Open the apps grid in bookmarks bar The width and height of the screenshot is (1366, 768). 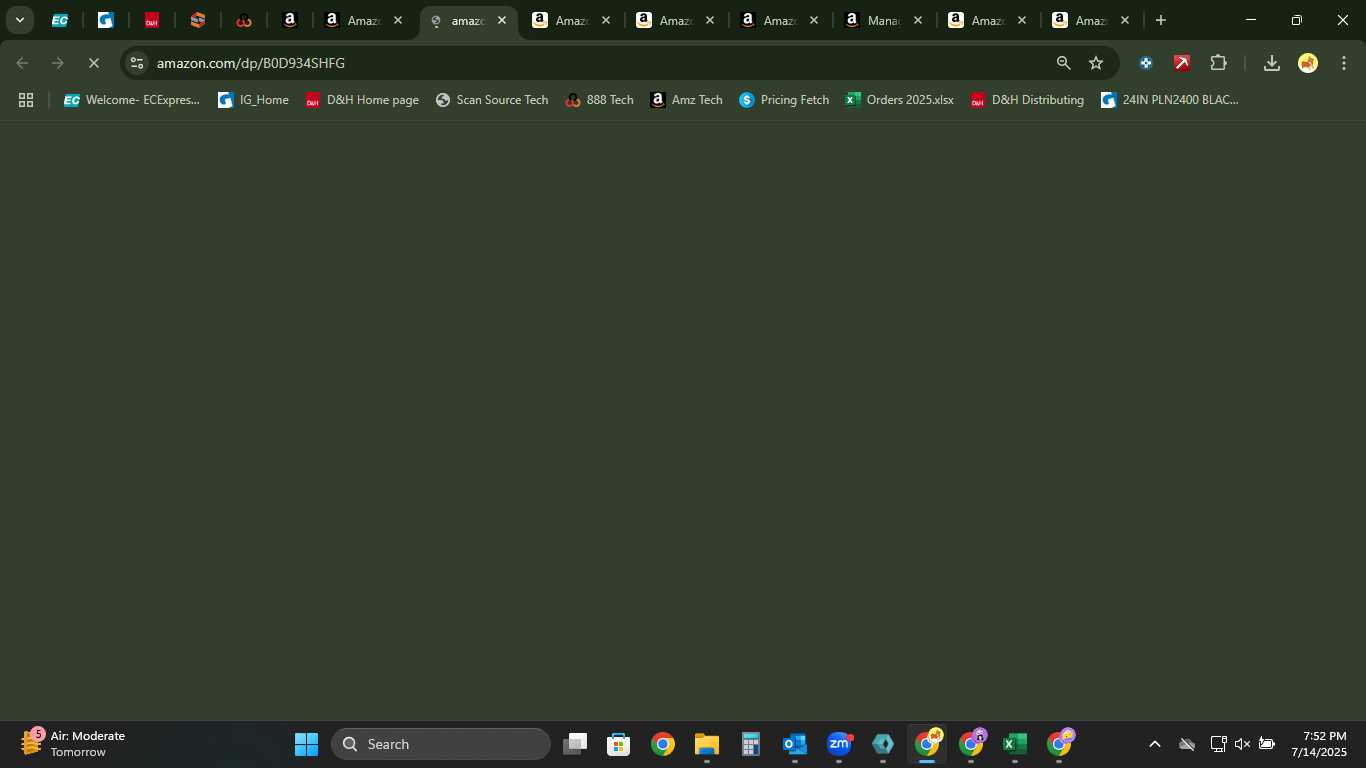(x=26, y=100)
